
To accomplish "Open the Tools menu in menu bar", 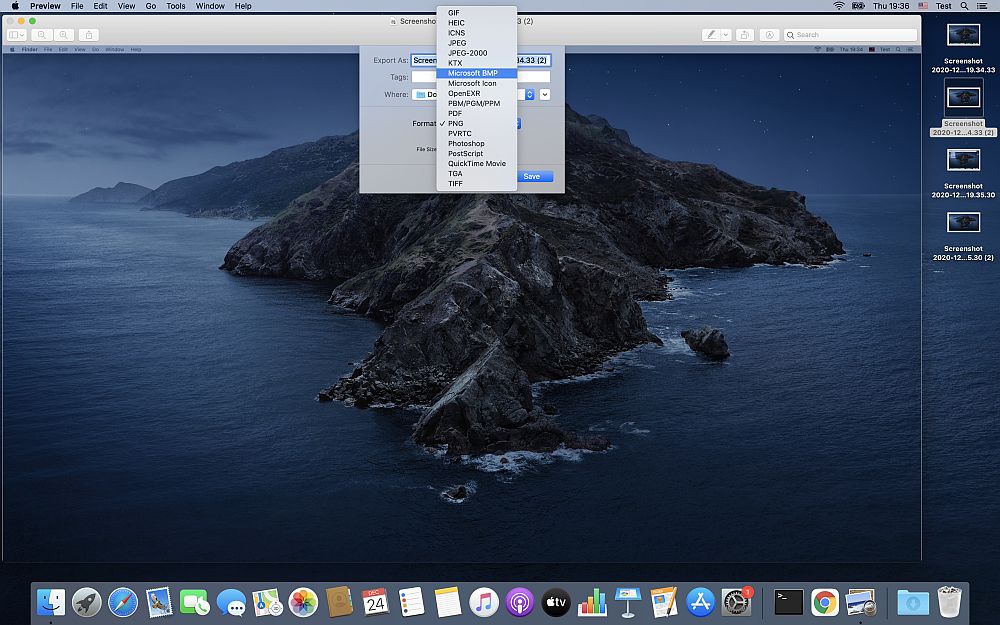I will click(176, 6).
